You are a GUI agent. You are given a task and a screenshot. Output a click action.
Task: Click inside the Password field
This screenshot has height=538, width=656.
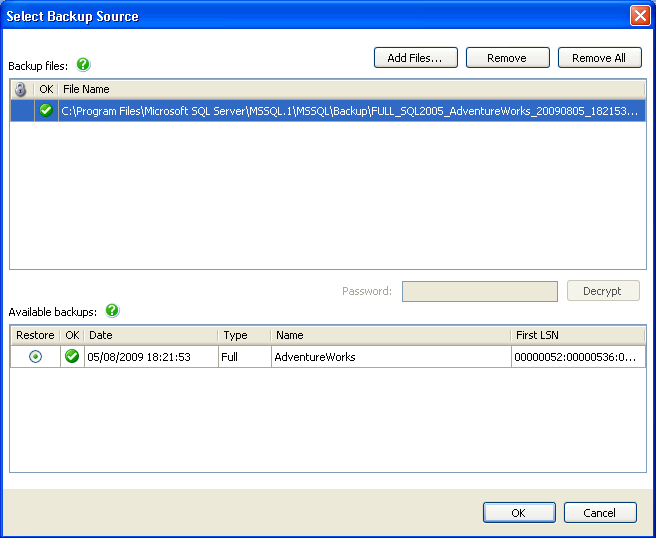pos(479,291)
